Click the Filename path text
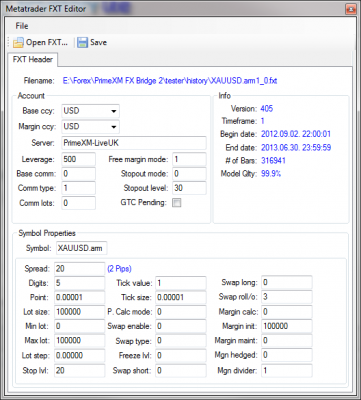361x400 pixels. (170, 81)
